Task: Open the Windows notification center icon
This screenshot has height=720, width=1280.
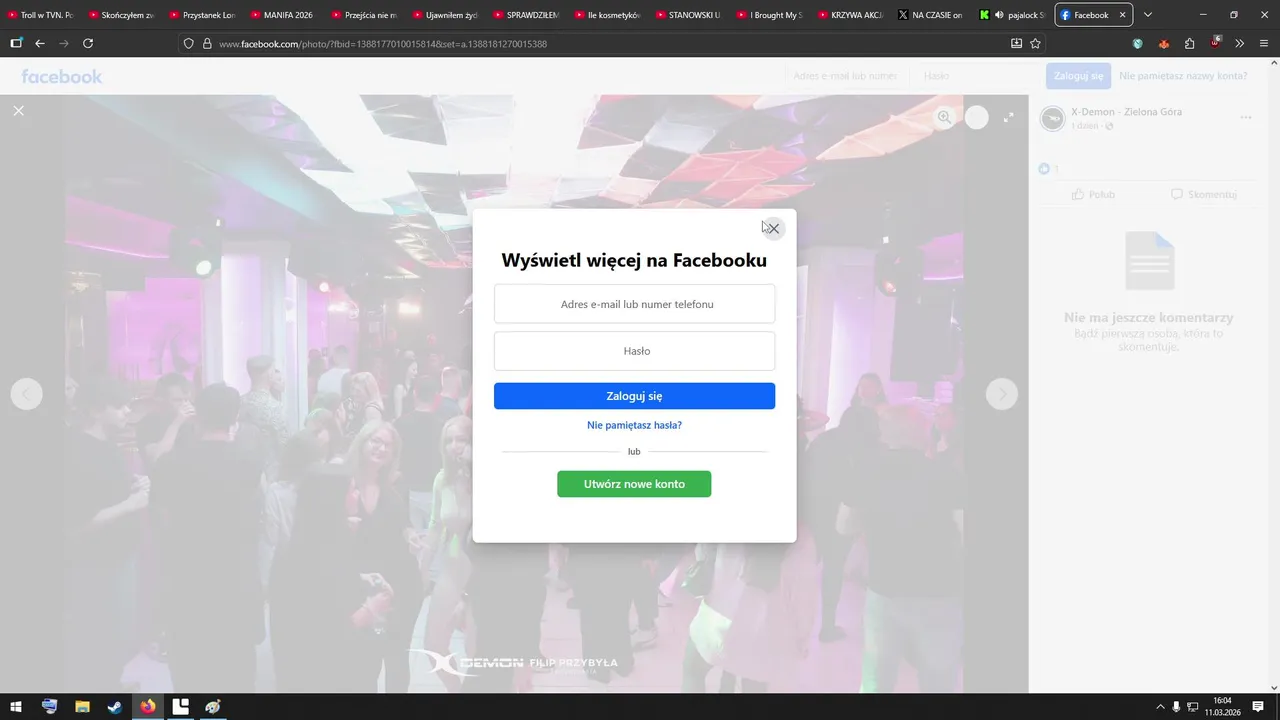Action: point(1258,707)
